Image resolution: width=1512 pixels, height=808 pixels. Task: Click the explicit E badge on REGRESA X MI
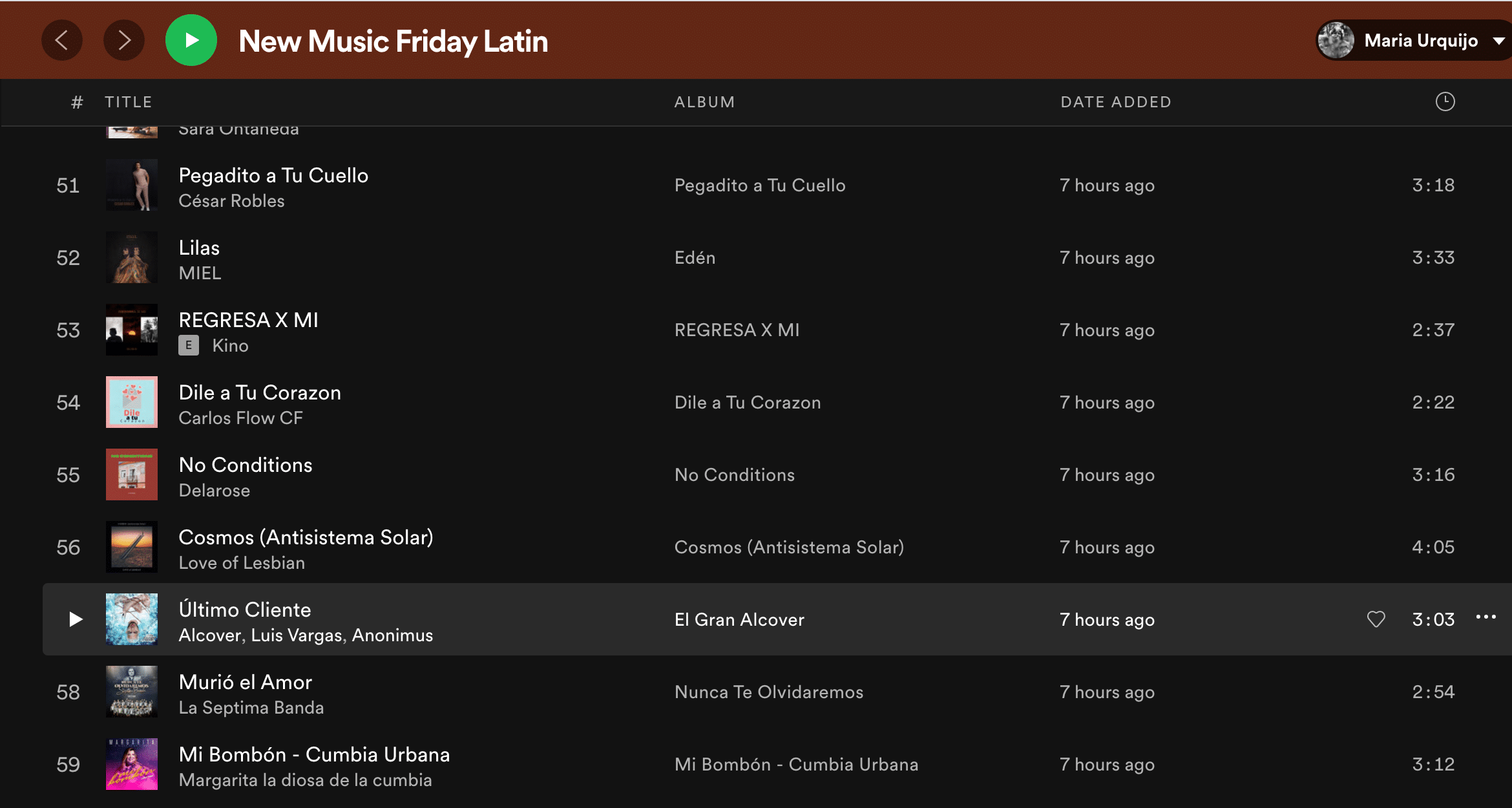click(189, 345)
